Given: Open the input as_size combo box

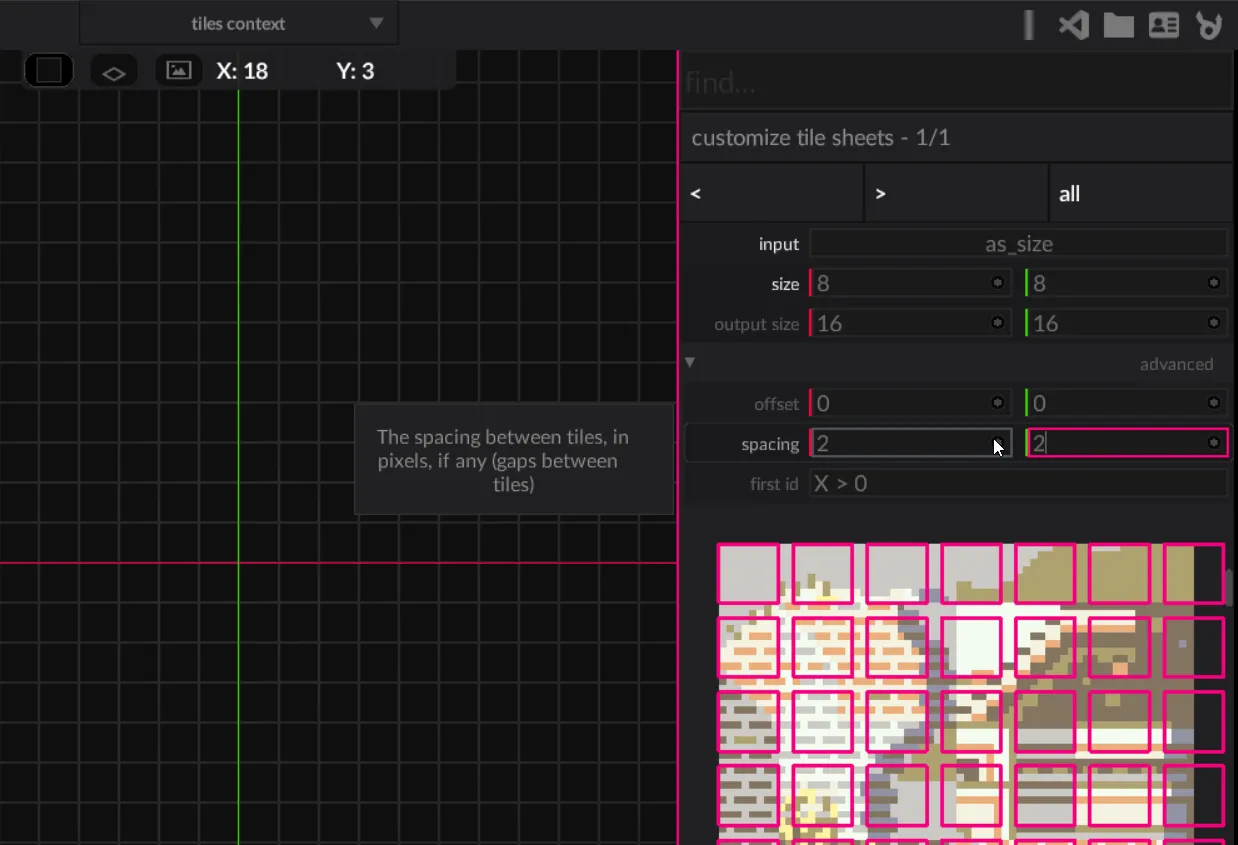Looking at the screenshot, I should [x=1018, y=244].
